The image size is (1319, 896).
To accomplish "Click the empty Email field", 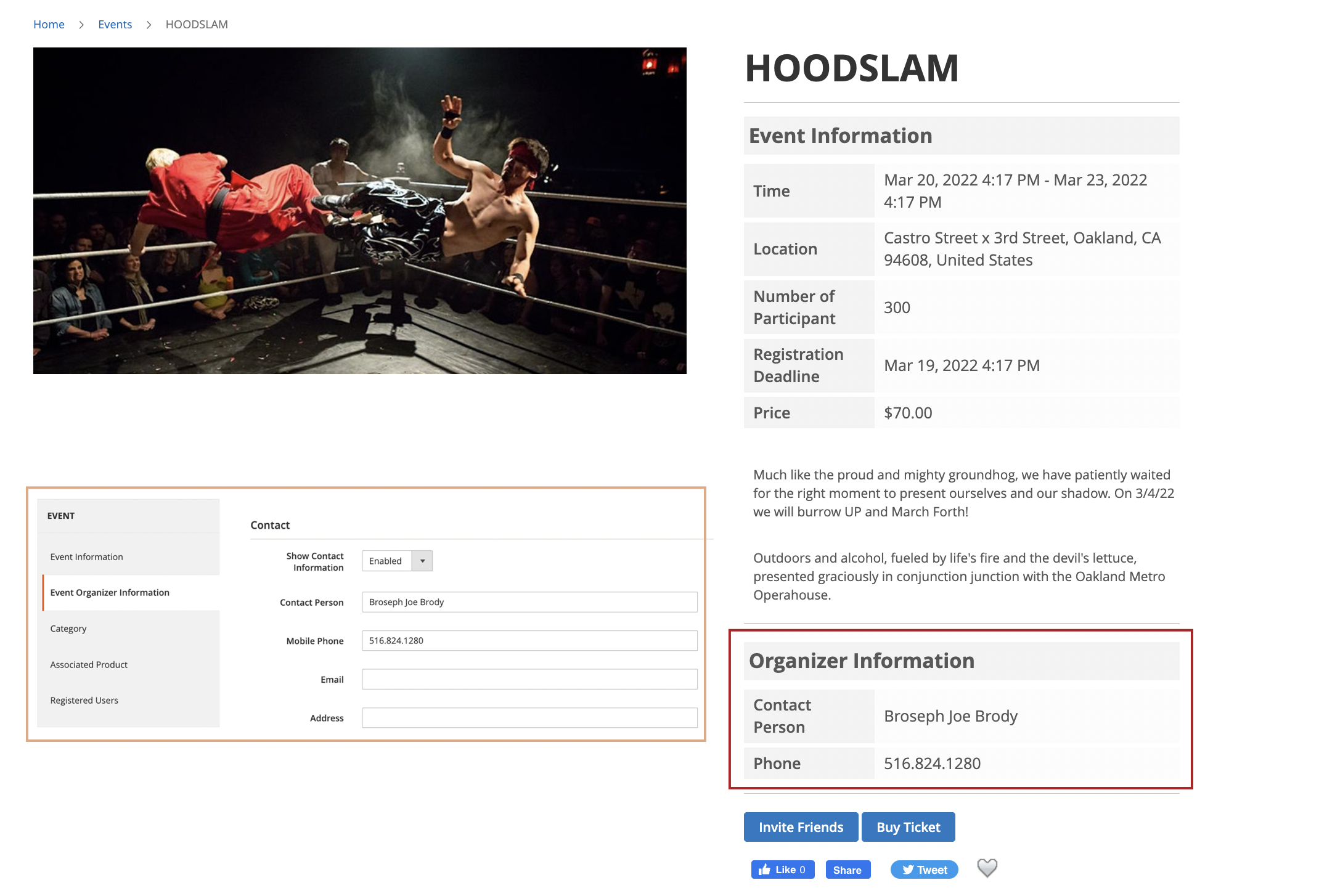I will coord(529,679).
